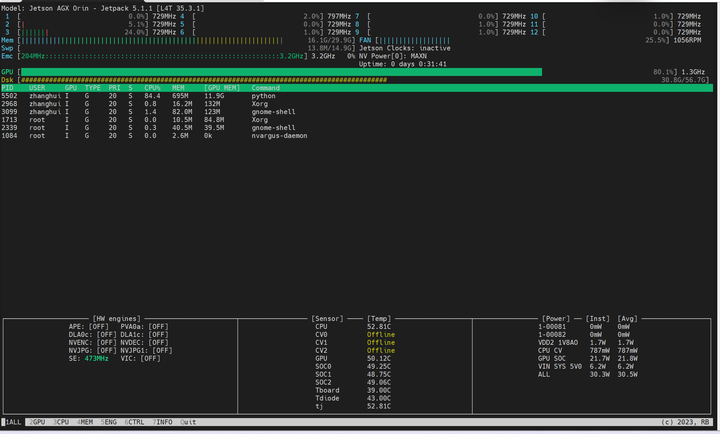
Task: Click the CPU% column header
Action: [x=152, y=88]
